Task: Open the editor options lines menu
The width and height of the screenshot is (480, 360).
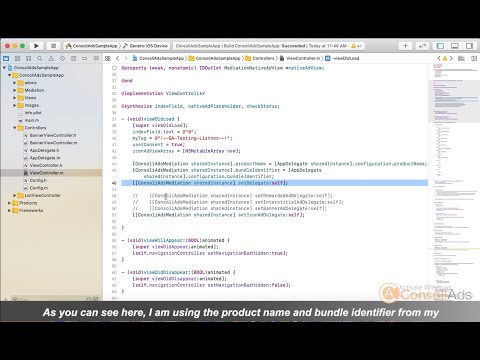Action: coord(461,58)
